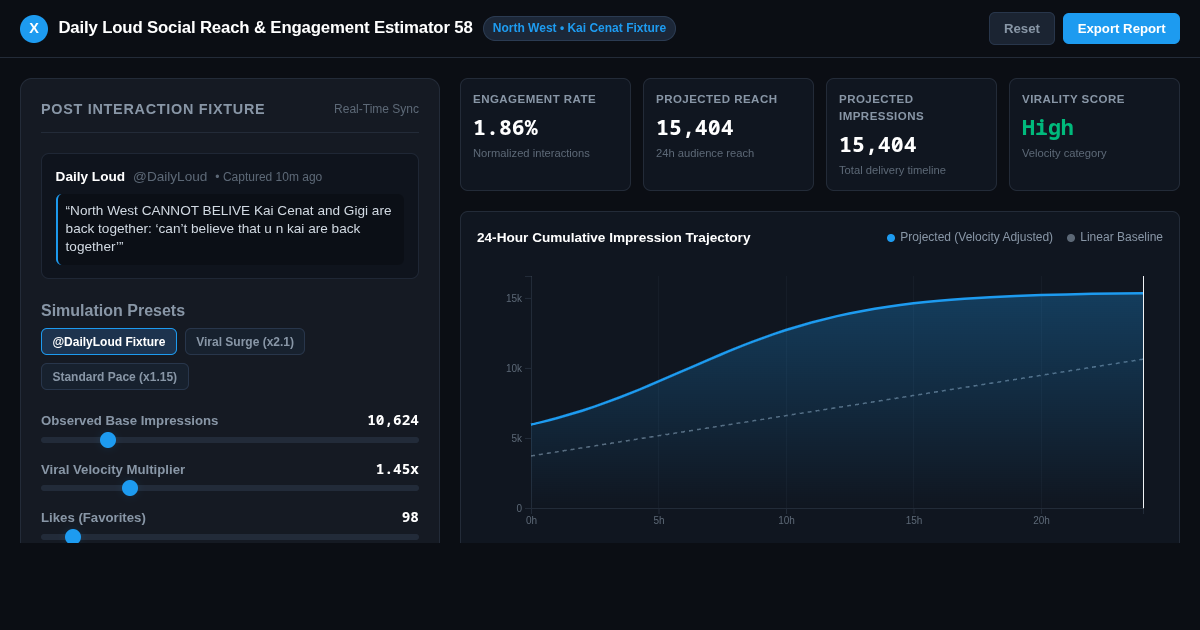Click the Reset button
The height and width of the screenshot is (630, 1200).
(1022, 28)
